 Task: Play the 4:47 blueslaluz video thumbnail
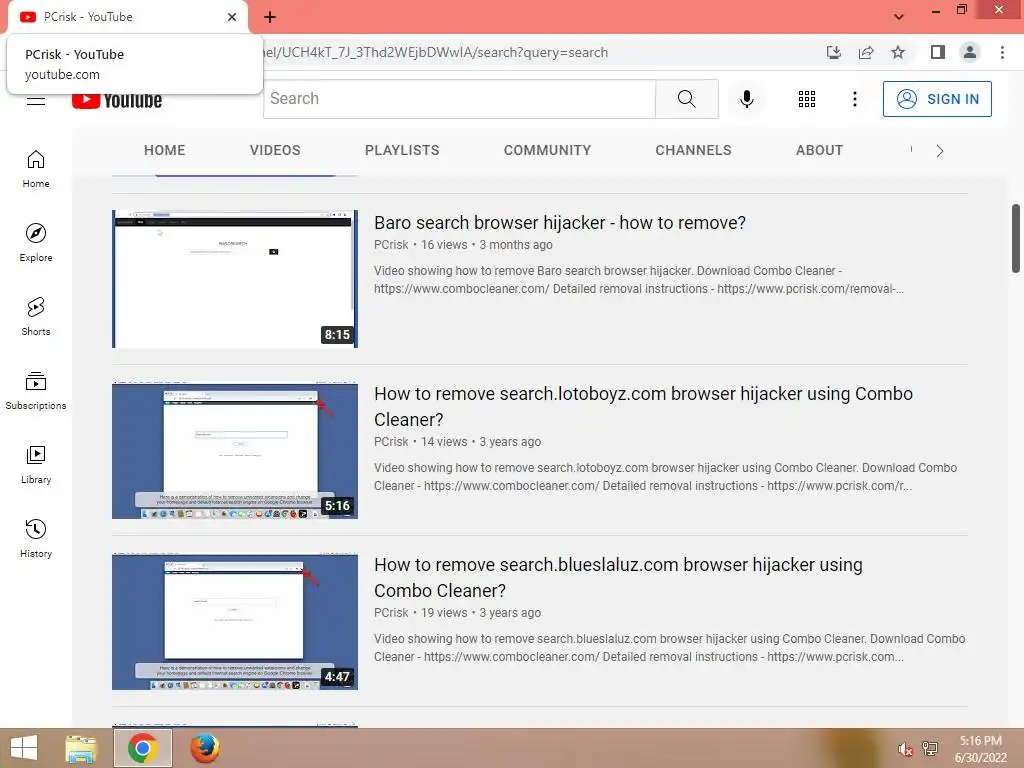click(x=235, y=622)
